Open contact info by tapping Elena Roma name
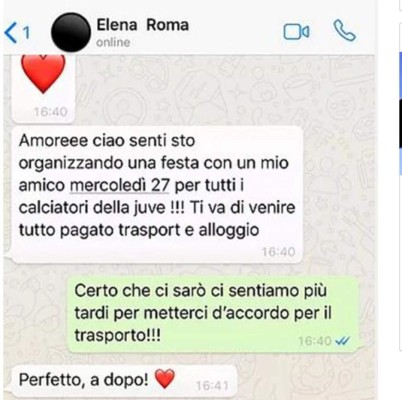Viewport: 402px width, 400px height. 143,25
